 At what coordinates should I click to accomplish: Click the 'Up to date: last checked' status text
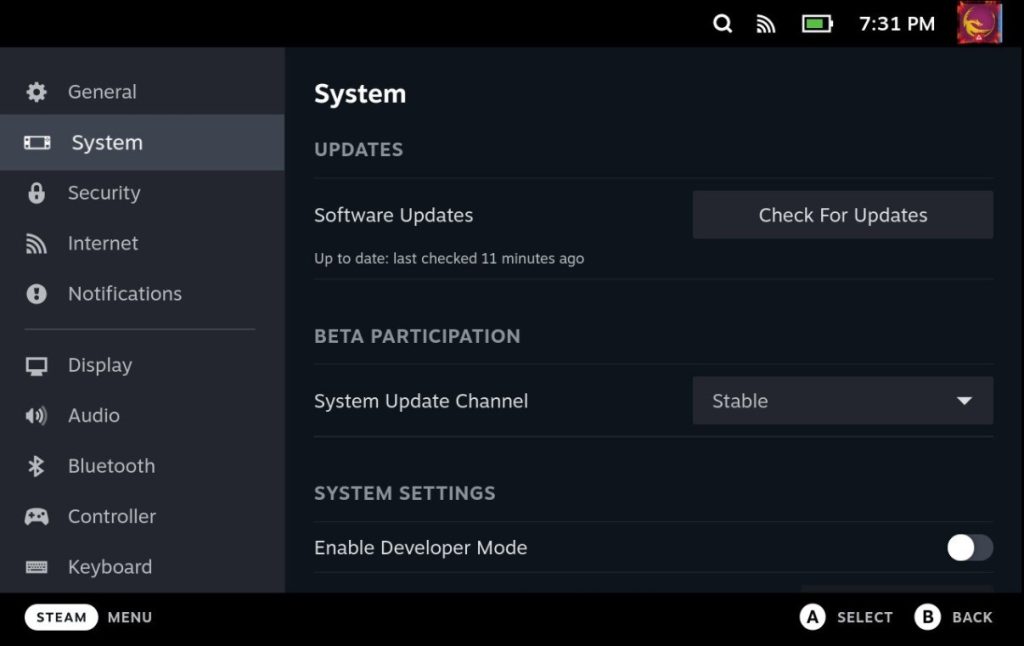click(449, 259)
